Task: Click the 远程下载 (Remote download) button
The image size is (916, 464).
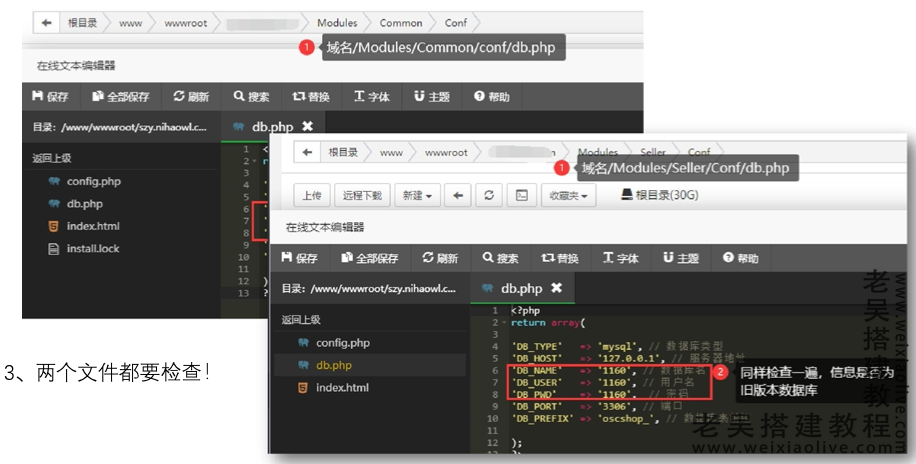Action: (x=361, y=196)
